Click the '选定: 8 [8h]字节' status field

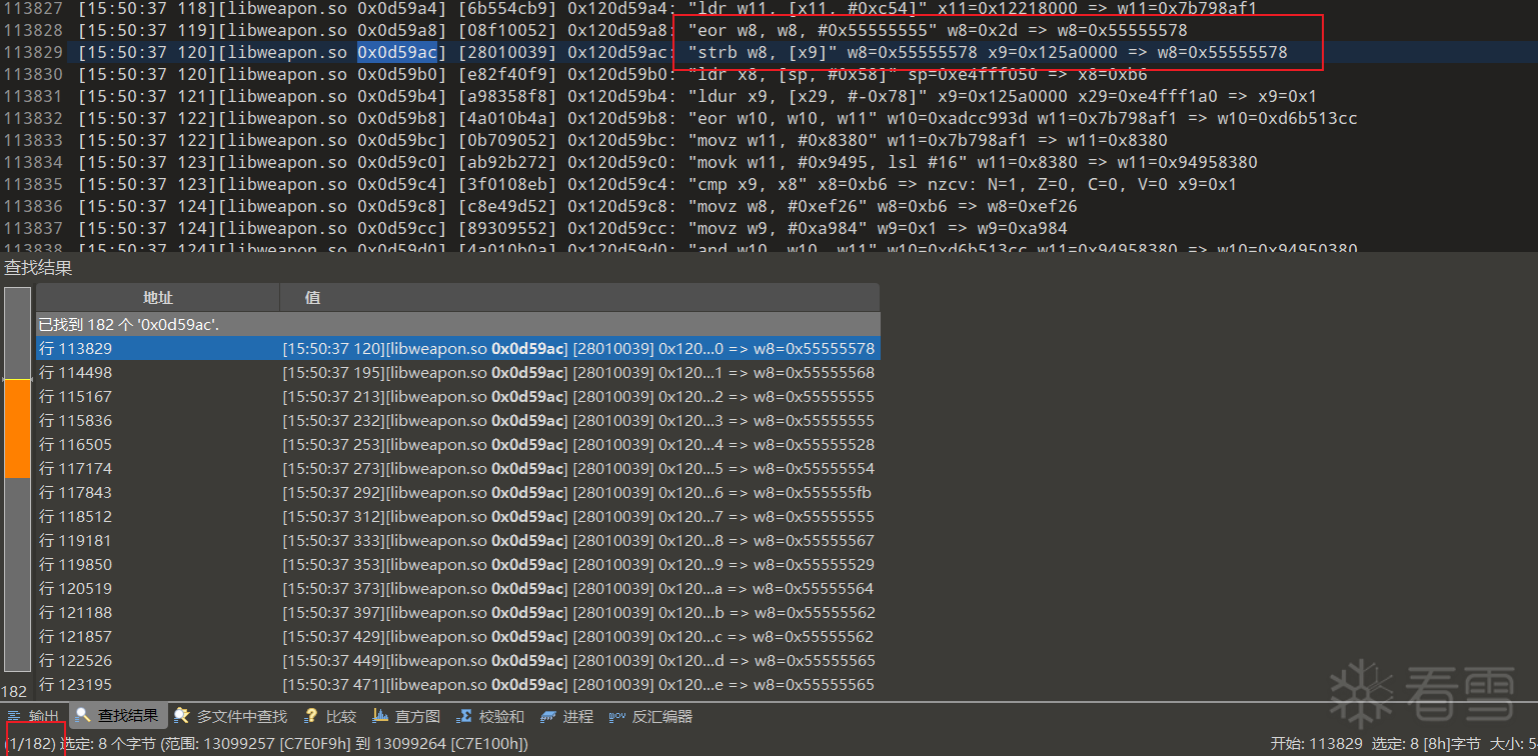(x=1426, y=743)
